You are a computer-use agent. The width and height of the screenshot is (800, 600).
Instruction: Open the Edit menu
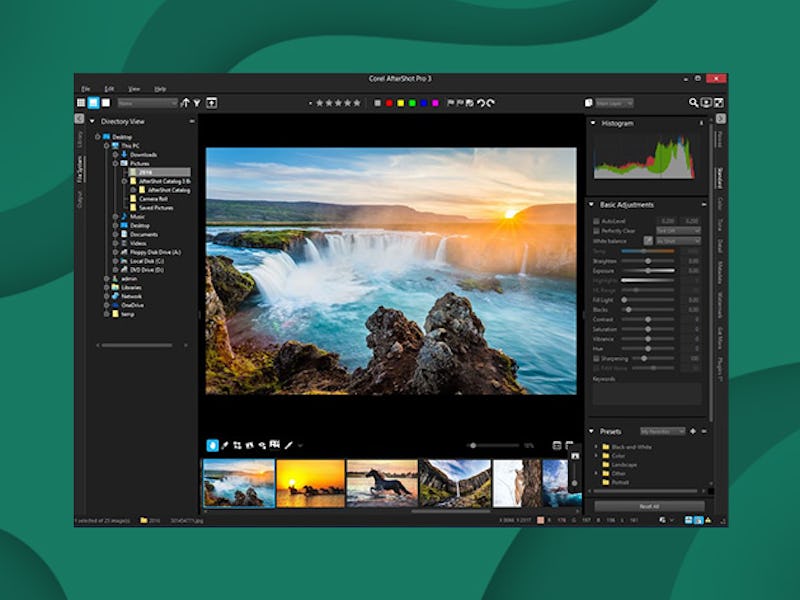click(109, 89)
